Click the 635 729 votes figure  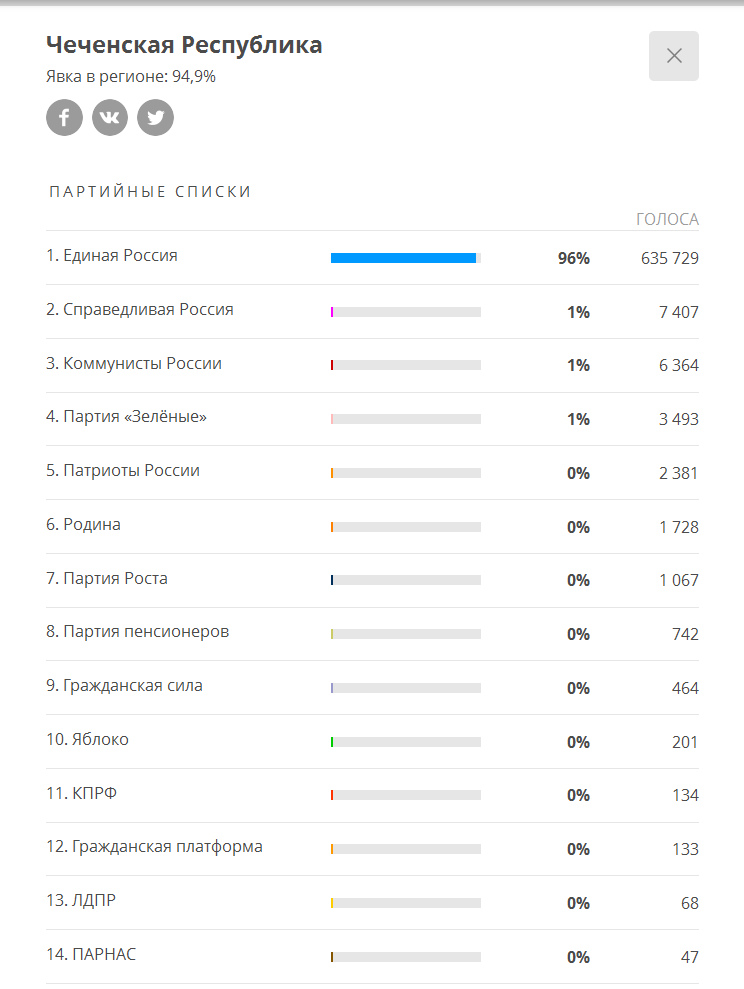coord(669,259)
